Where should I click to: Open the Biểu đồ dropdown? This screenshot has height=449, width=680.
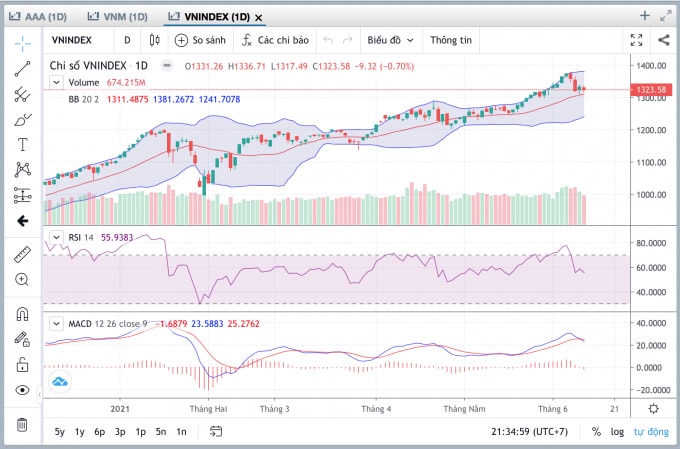click(x=391, y=40)
